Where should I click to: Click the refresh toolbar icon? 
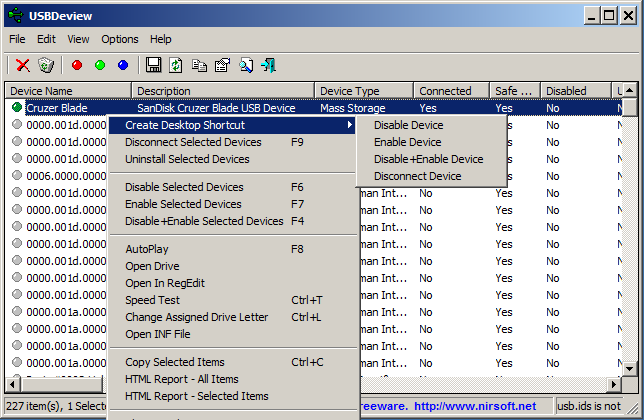point(176,65)
